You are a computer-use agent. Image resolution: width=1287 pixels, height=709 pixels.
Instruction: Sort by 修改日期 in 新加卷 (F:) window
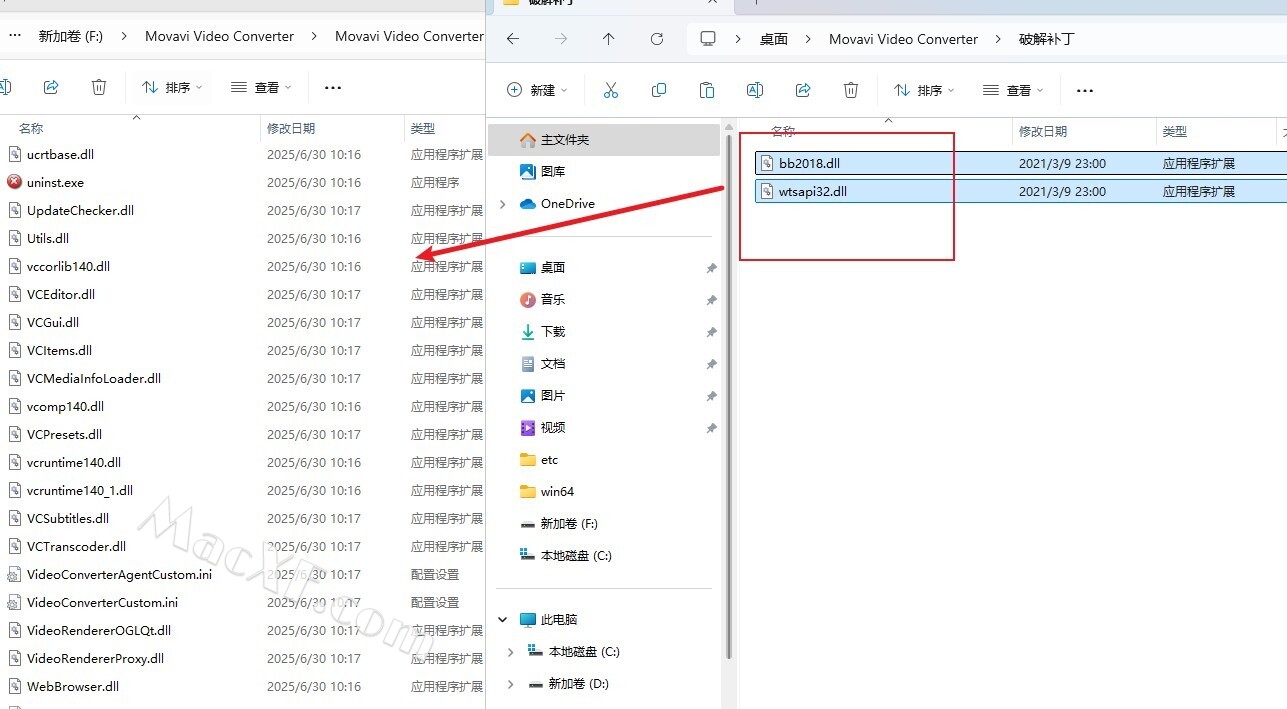tap(291, 128)
